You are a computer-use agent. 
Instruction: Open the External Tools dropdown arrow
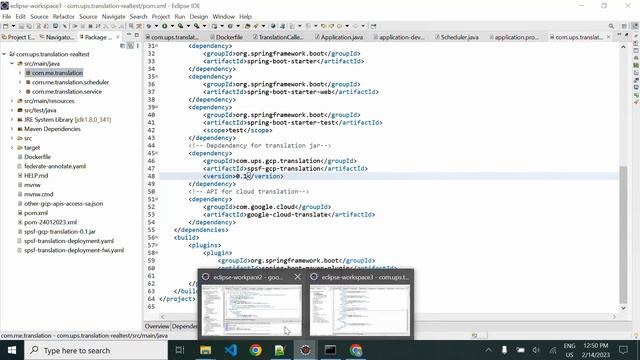click(x=204, y=26)
